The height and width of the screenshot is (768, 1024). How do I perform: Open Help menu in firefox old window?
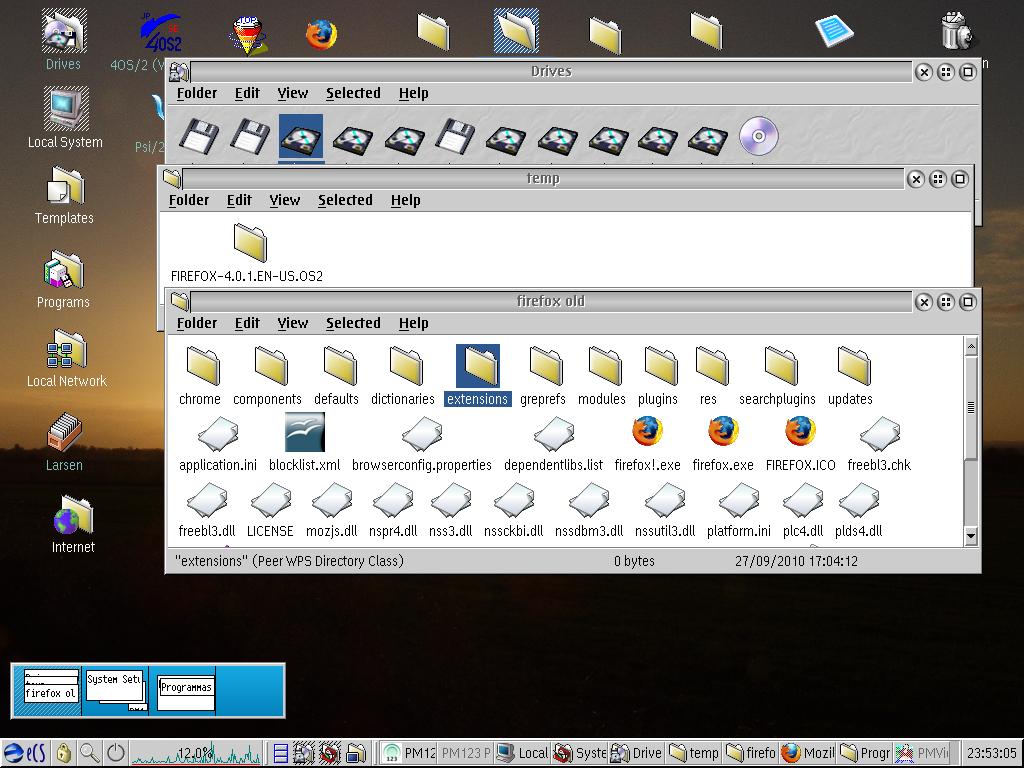tap(413, 323)
